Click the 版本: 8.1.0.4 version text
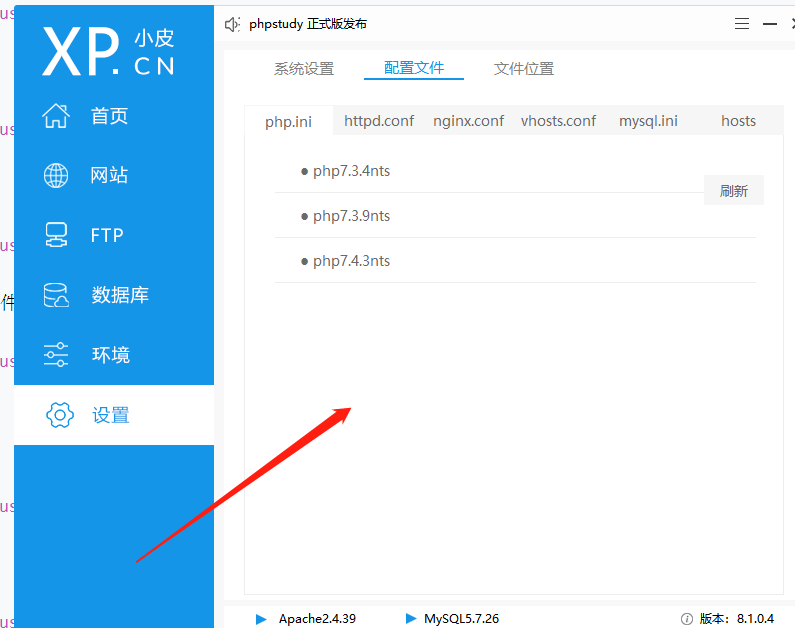Screen dimensions: 795x628 point(737,619)
